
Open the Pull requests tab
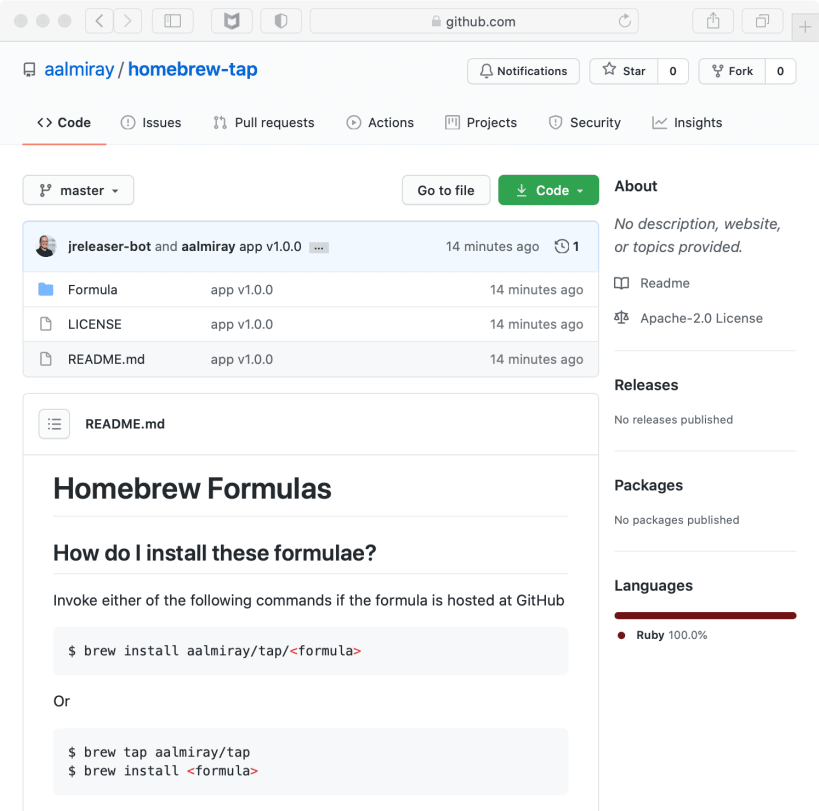tap(264, 123)
